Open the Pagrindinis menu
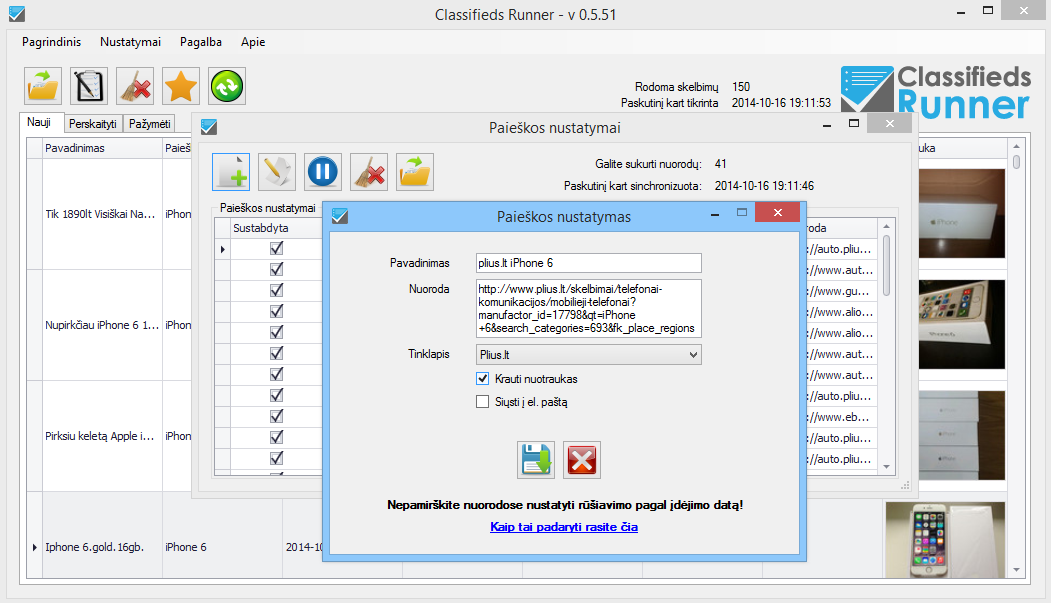The height and width of the screenshot is (603, 1051). point(52,42)
